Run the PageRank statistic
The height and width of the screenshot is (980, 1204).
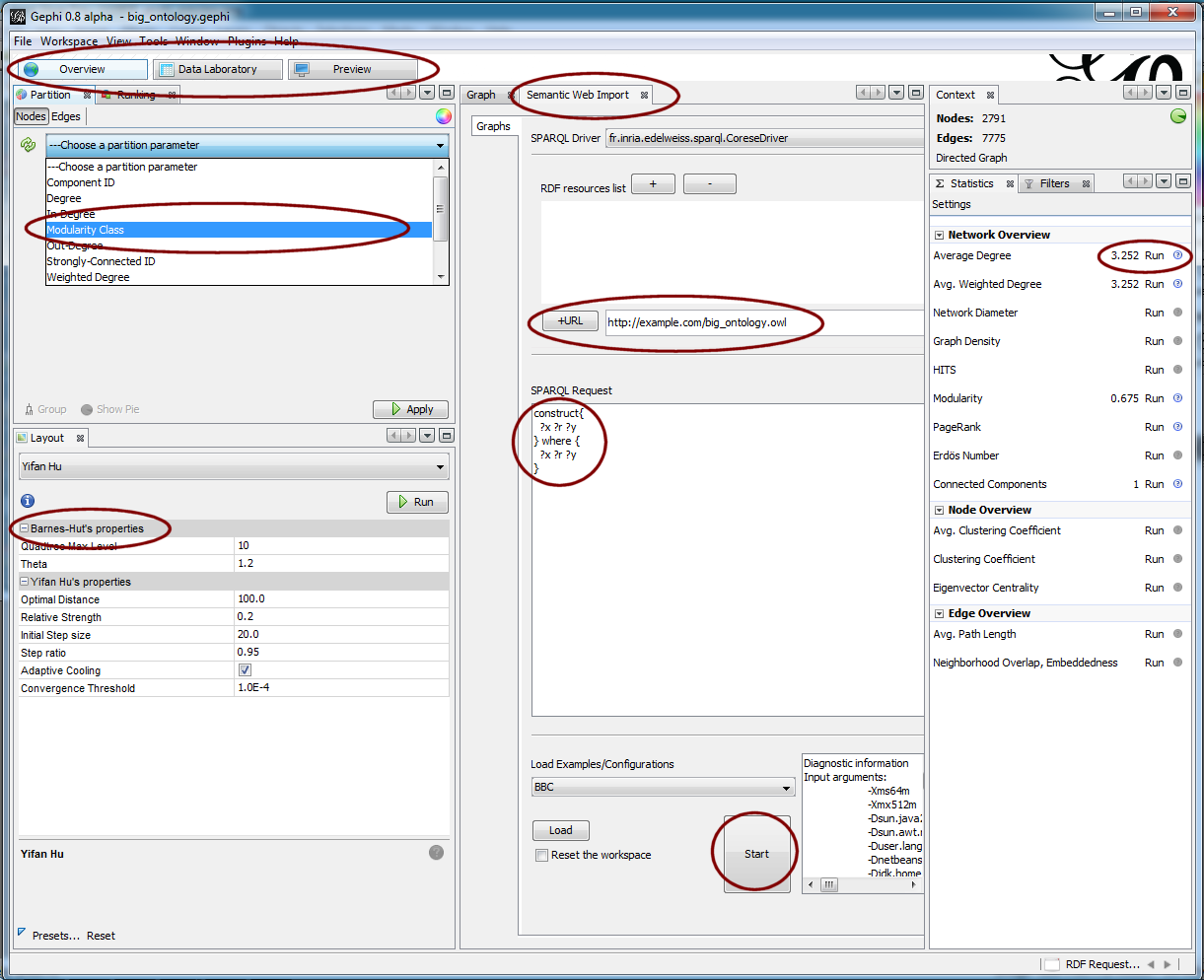point(1155,427)
